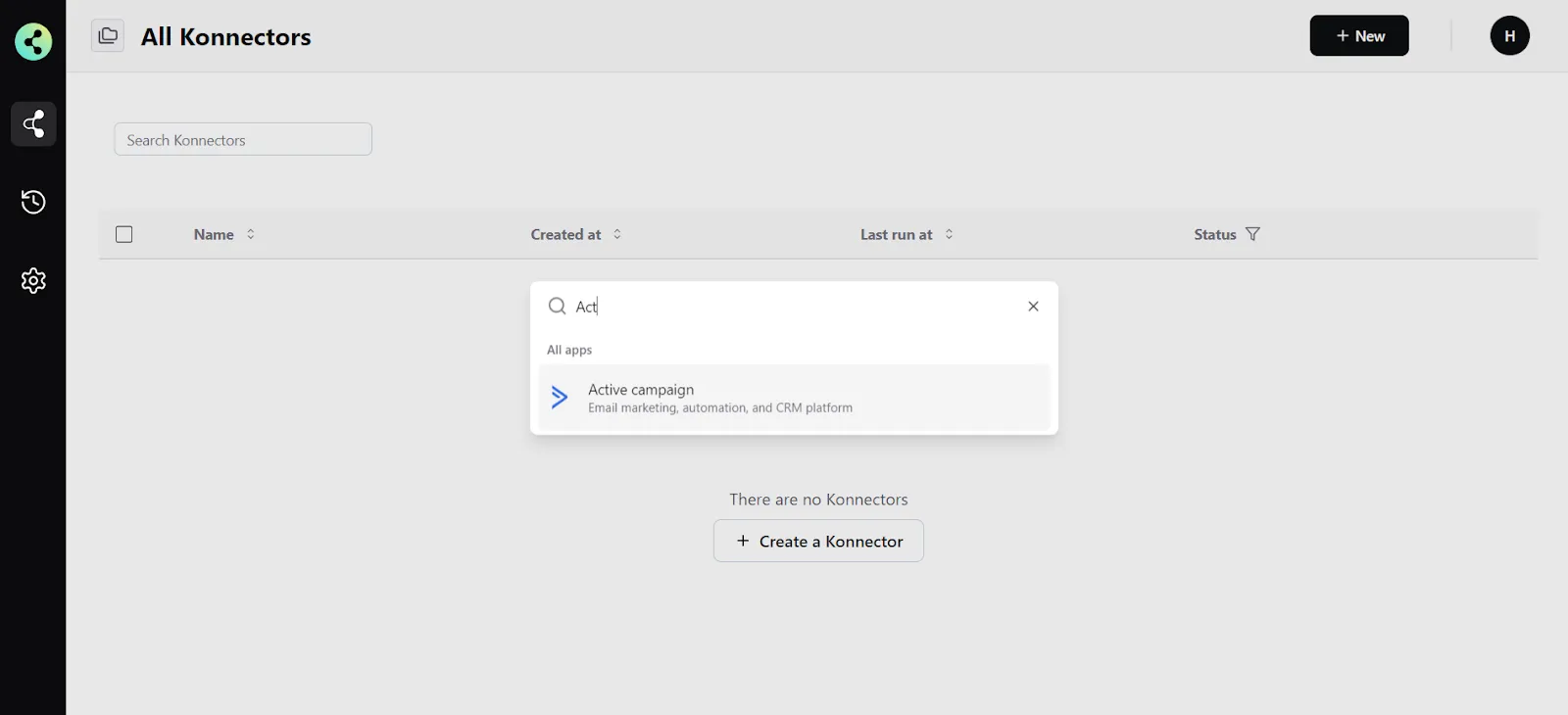This screenshot has width=1568, height=715.
Task: Click 'There are no Konnectors' message
Action: [818, 500]
